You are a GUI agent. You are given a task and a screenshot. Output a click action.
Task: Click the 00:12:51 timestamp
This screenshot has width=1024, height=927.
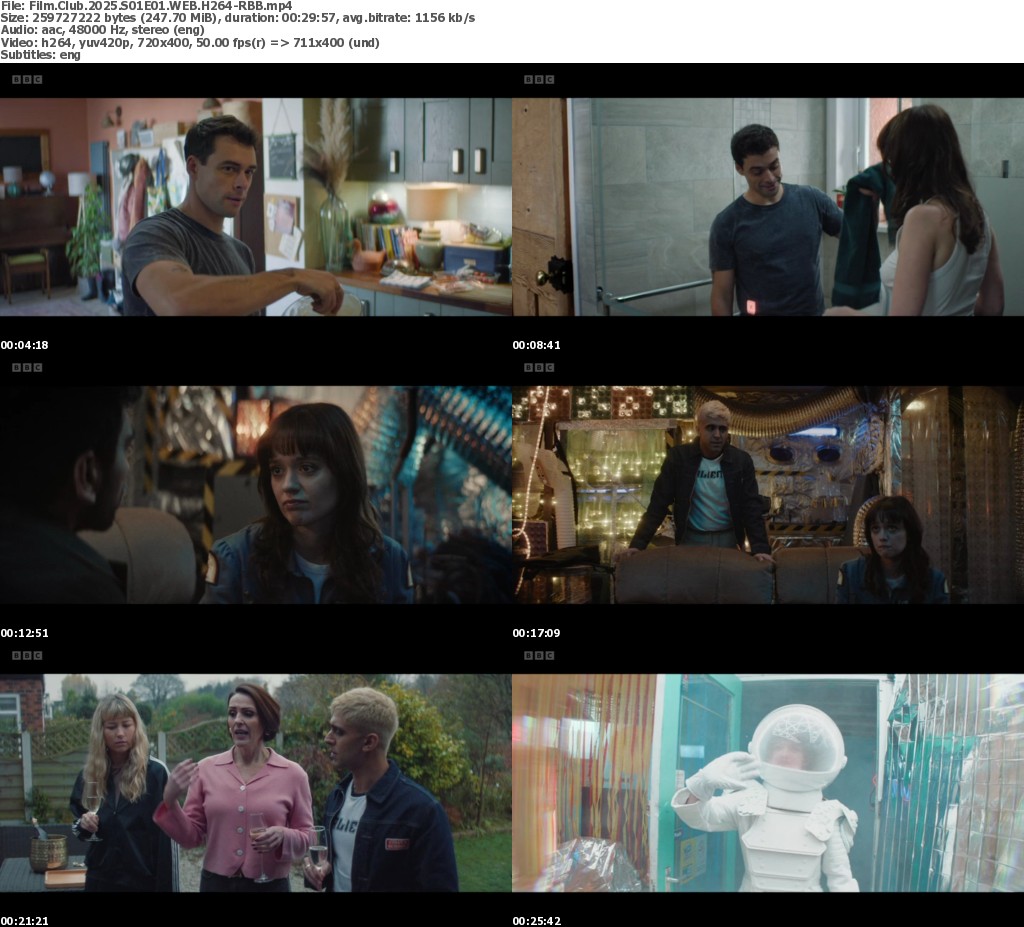24,633
